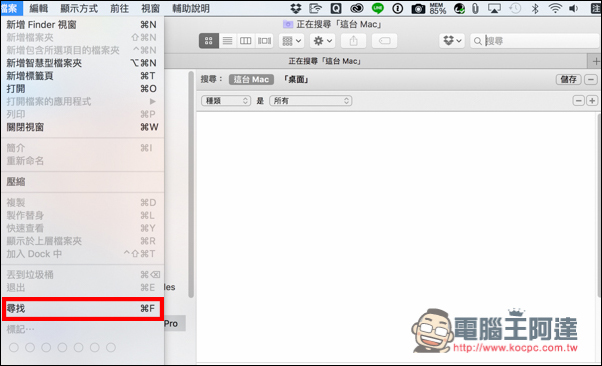The image size is (602, 366).
Task: Click minus button beside 儲存
Action: (x=591, y=79)
